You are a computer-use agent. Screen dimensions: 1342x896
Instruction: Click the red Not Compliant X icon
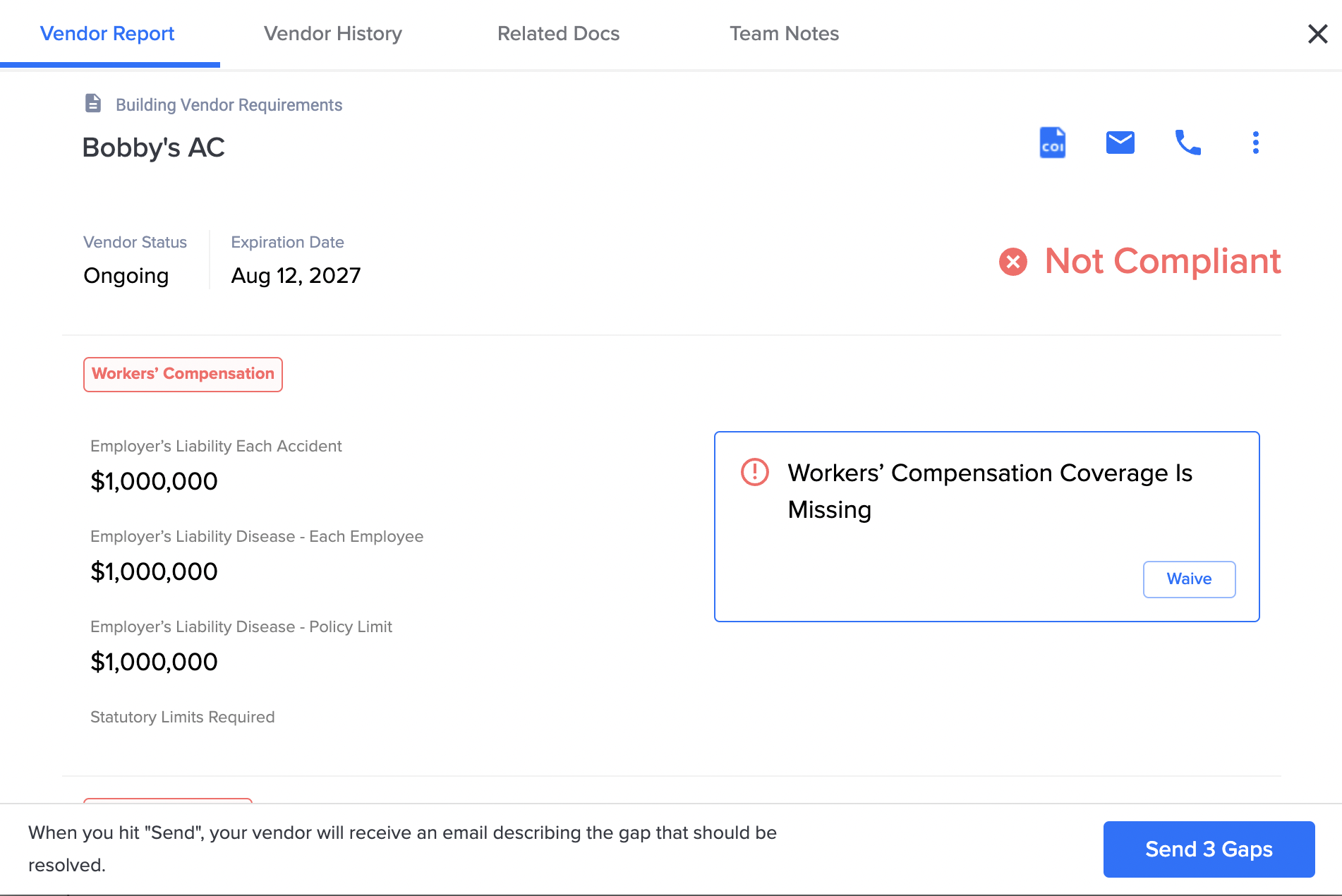point(1012,262)
